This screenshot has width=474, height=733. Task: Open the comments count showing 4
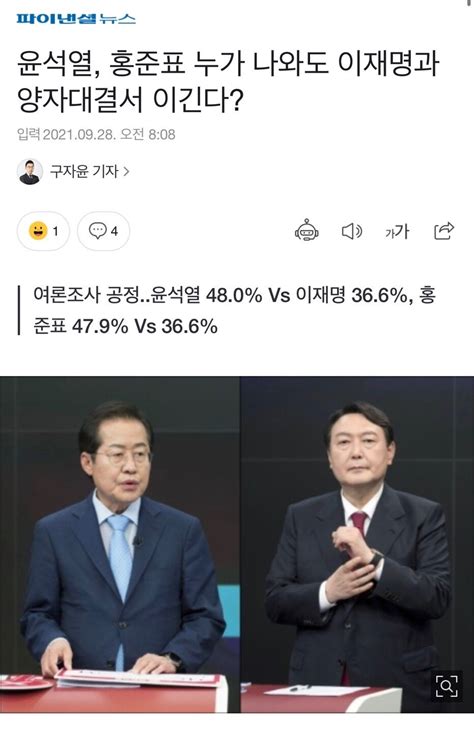[115, 231]
